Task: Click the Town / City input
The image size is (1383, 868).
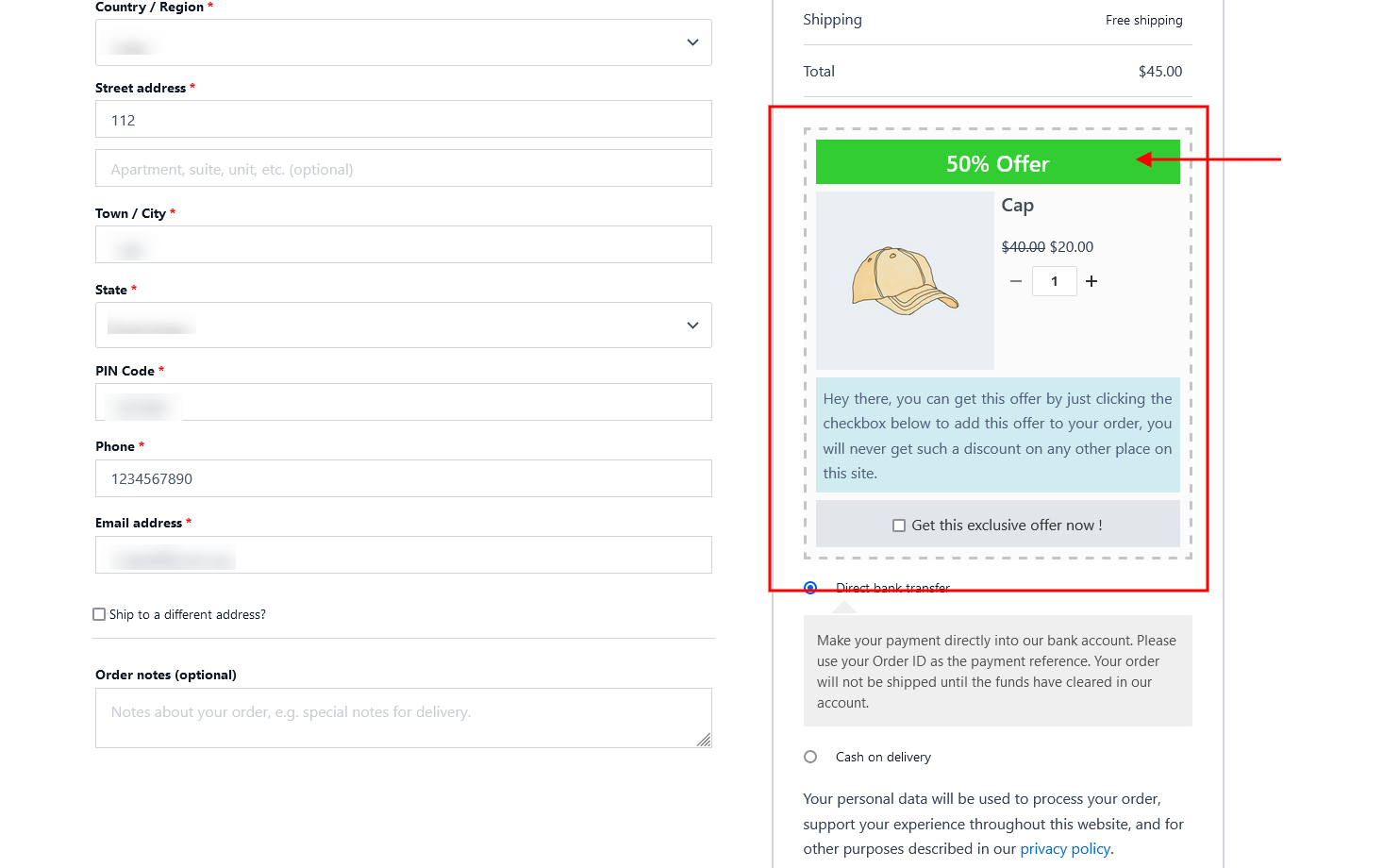Action: pos(403,245)
